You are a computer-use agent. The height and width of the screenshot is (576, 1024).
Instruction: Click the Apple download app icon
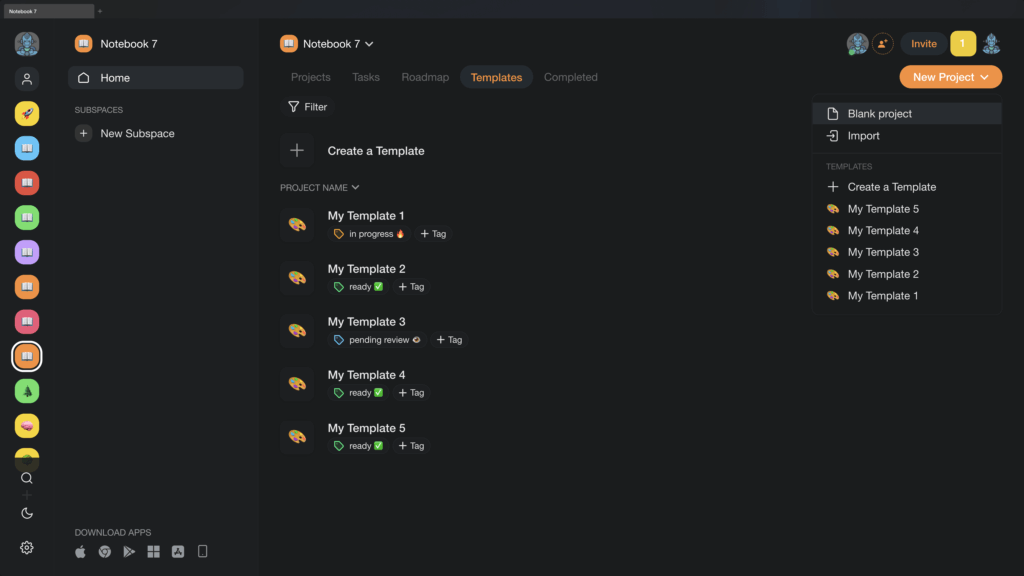[x=81, y=551]
